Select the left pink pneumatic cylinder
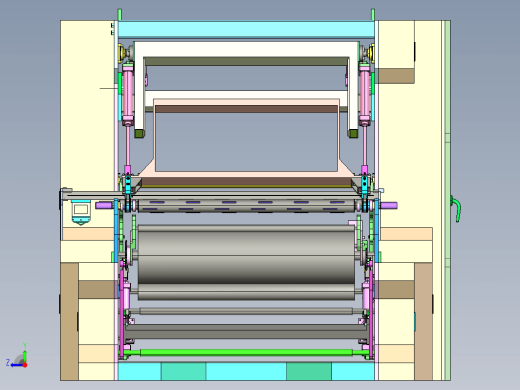Image resolution: width=520 pixels, height=390 pixels. 128,94
